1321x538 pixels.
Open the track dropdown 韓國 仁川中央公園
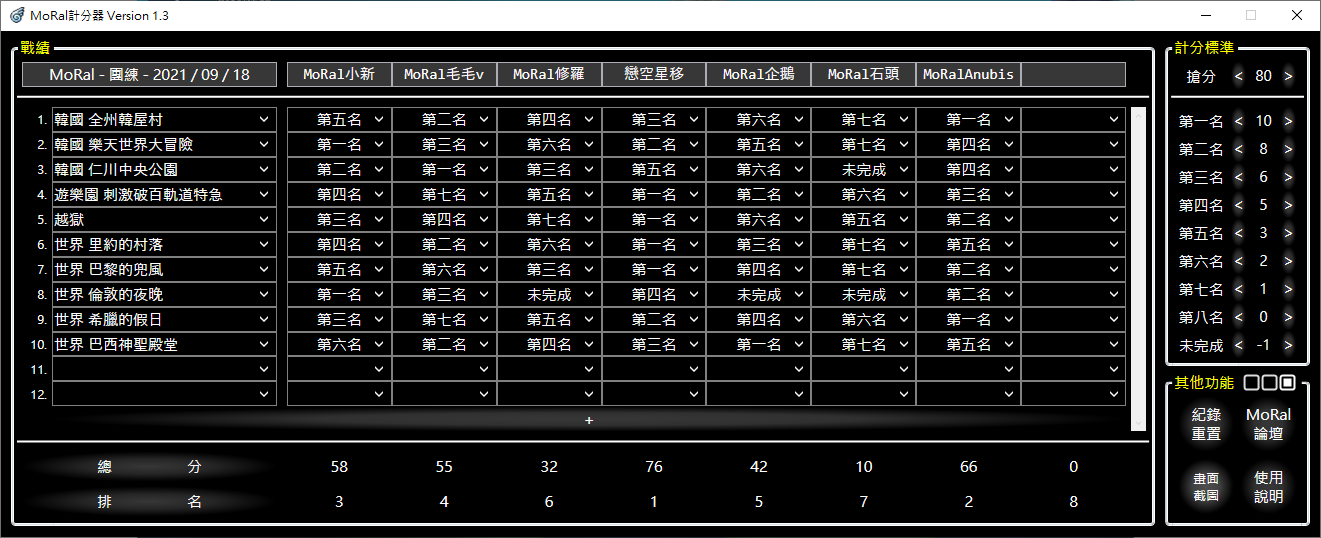164,169
